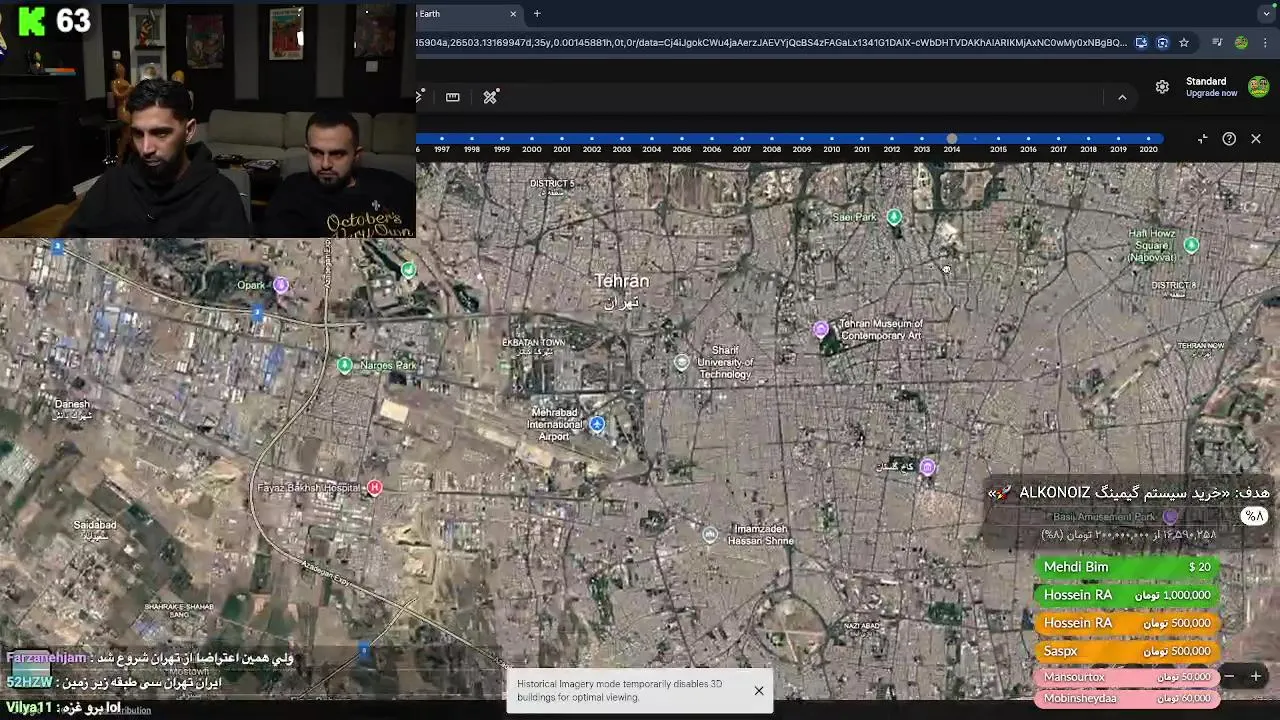1280x720 pixels.
Task: Zoom in with the map plus button
Action: (1256, 677)
